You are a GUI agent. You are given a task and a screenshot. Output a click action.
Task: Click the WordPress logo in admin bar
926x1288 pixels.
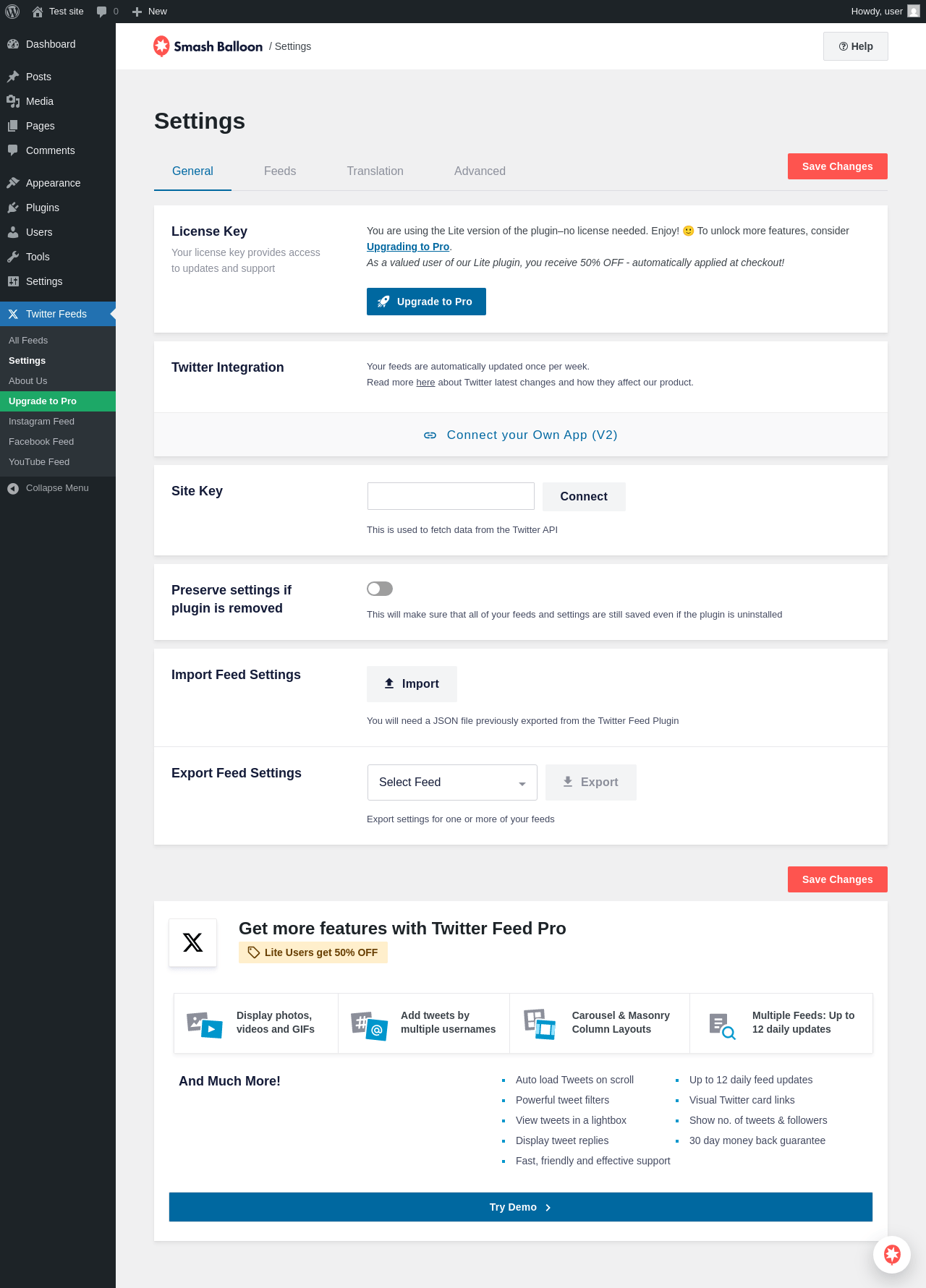pyautogui.click(x=12, y=12)
